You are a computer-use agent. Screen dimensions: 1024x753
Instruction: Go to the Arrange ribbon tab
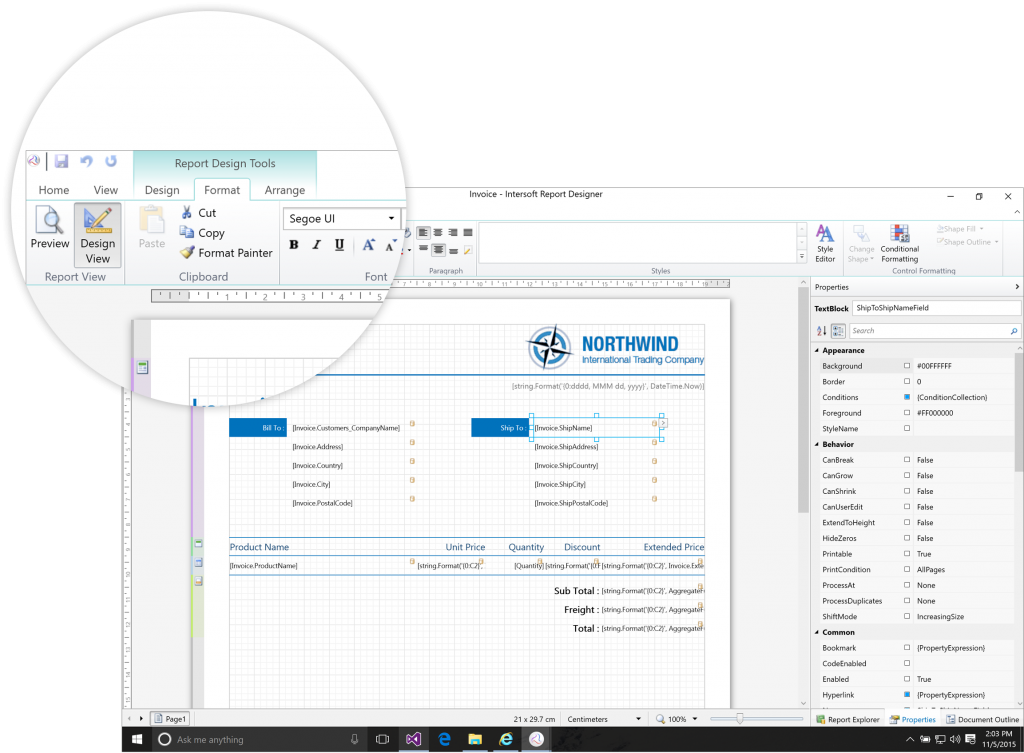(x=285, y=190)
